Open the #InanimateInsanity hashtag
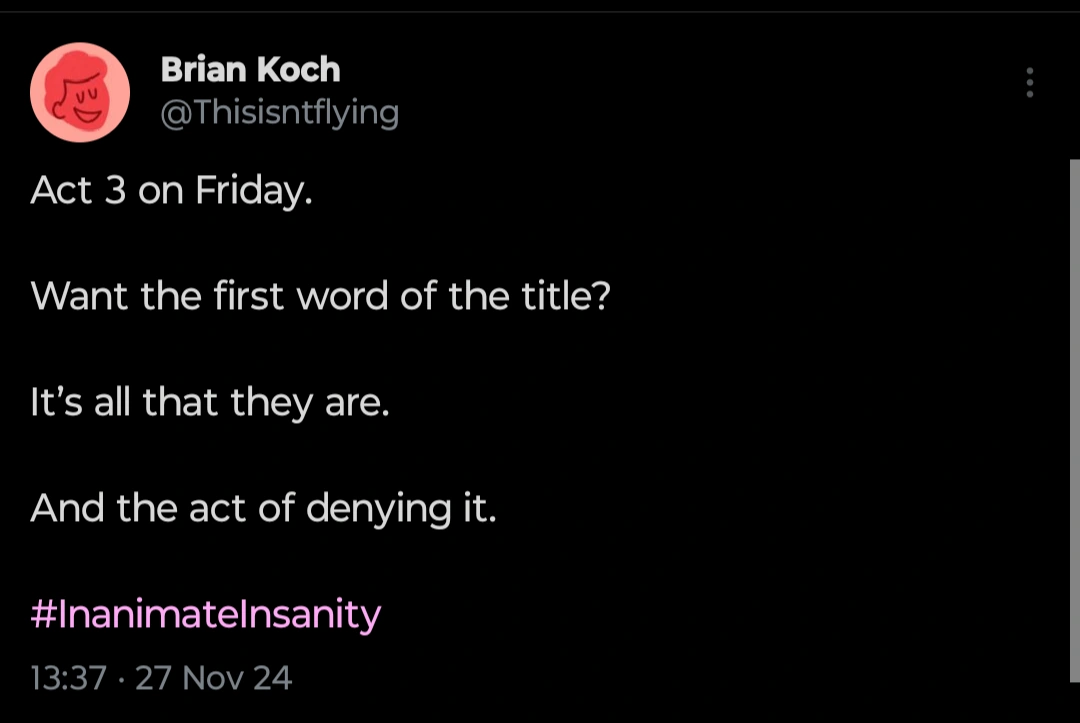This screenshot has height=723, width=1080. click(204, 614)
